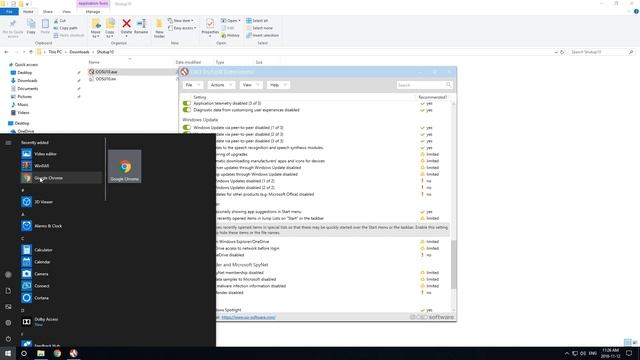The width and height of the screenshot is (640, 360).
Task: Open the Action Center notifications icon
Action: pyautogui.click(x=629, y=353)
